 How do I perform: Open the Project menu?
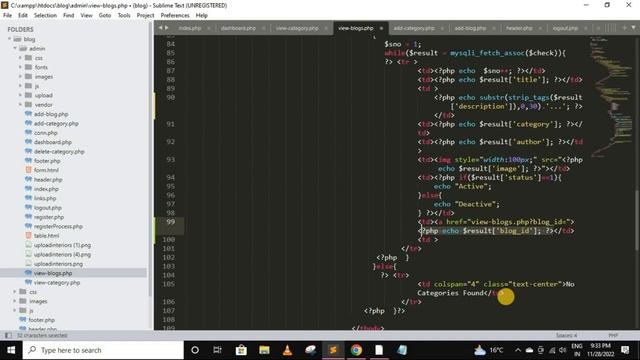145,16
